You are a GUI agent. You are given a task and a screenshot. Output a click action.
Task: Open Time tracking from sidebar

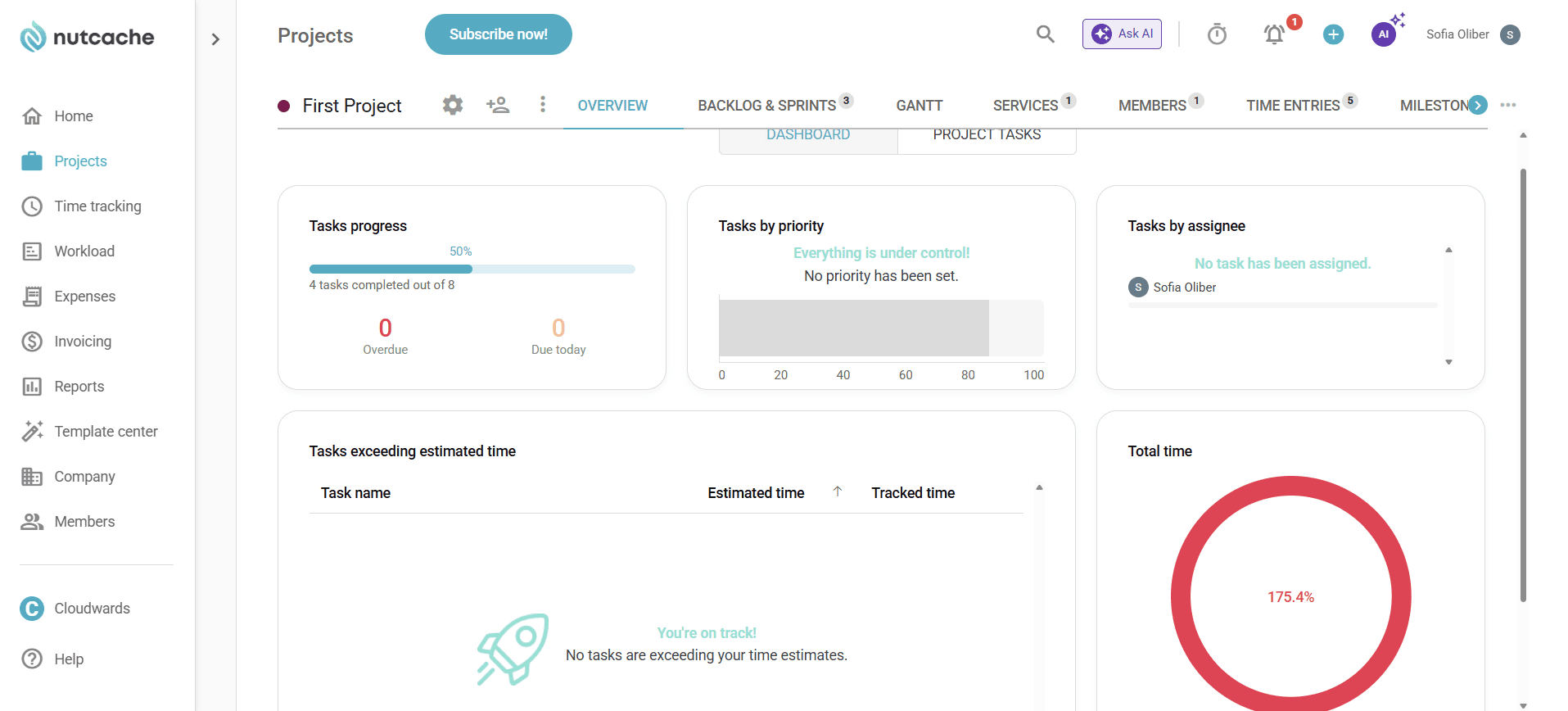click(x=97, y=206)
